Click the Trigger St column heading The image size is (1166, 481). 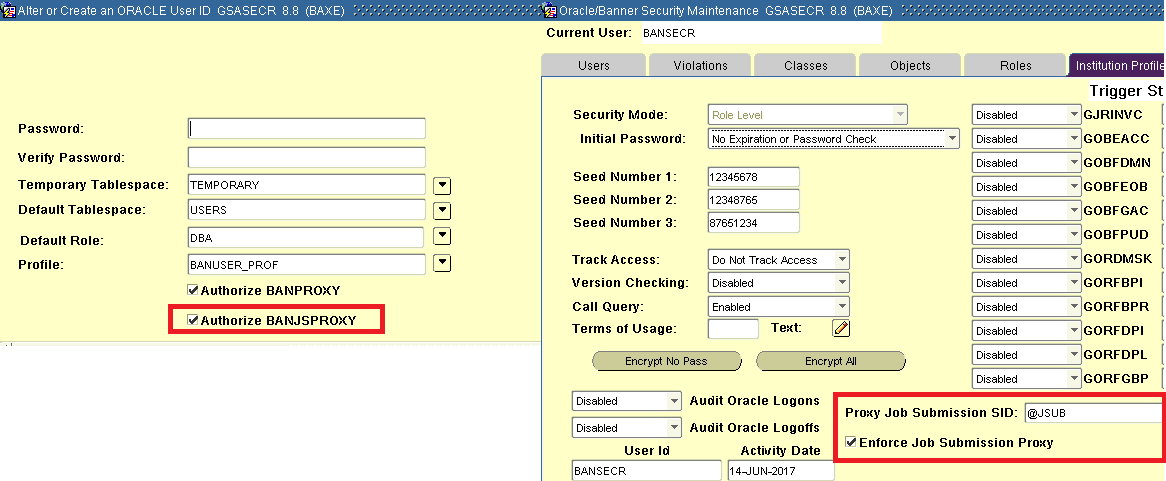[x=1127, y=91]
